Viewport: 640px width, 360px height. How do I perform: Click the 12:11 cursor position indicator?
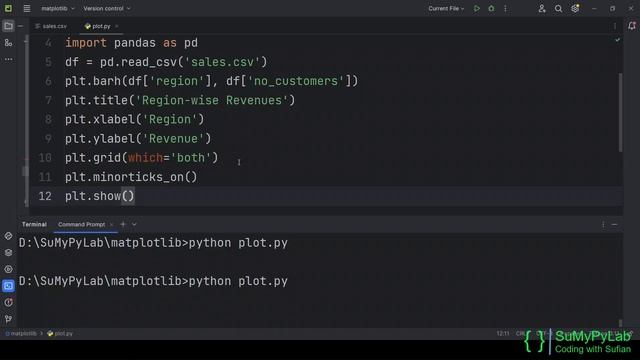click(503, 333)
